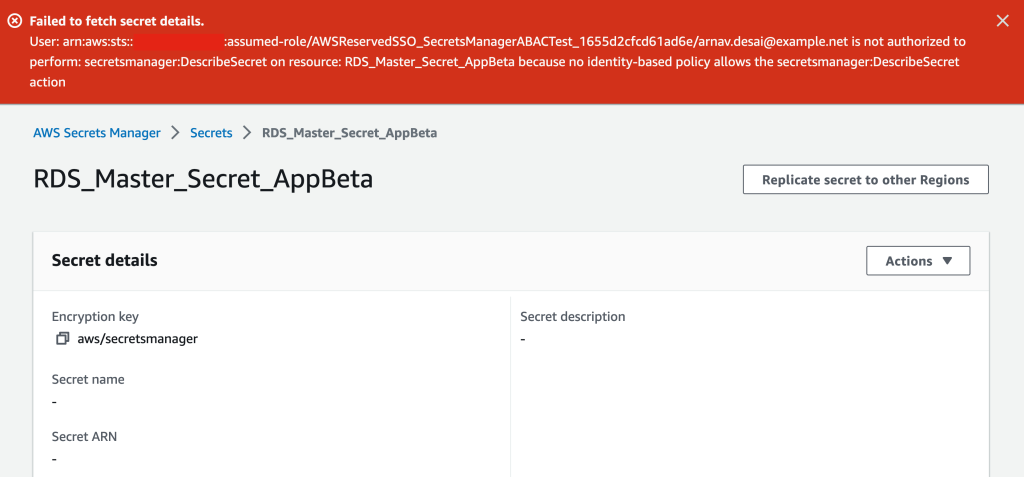
Task: Click the 'Failed to fetch secret details' title
Action: 117,21
